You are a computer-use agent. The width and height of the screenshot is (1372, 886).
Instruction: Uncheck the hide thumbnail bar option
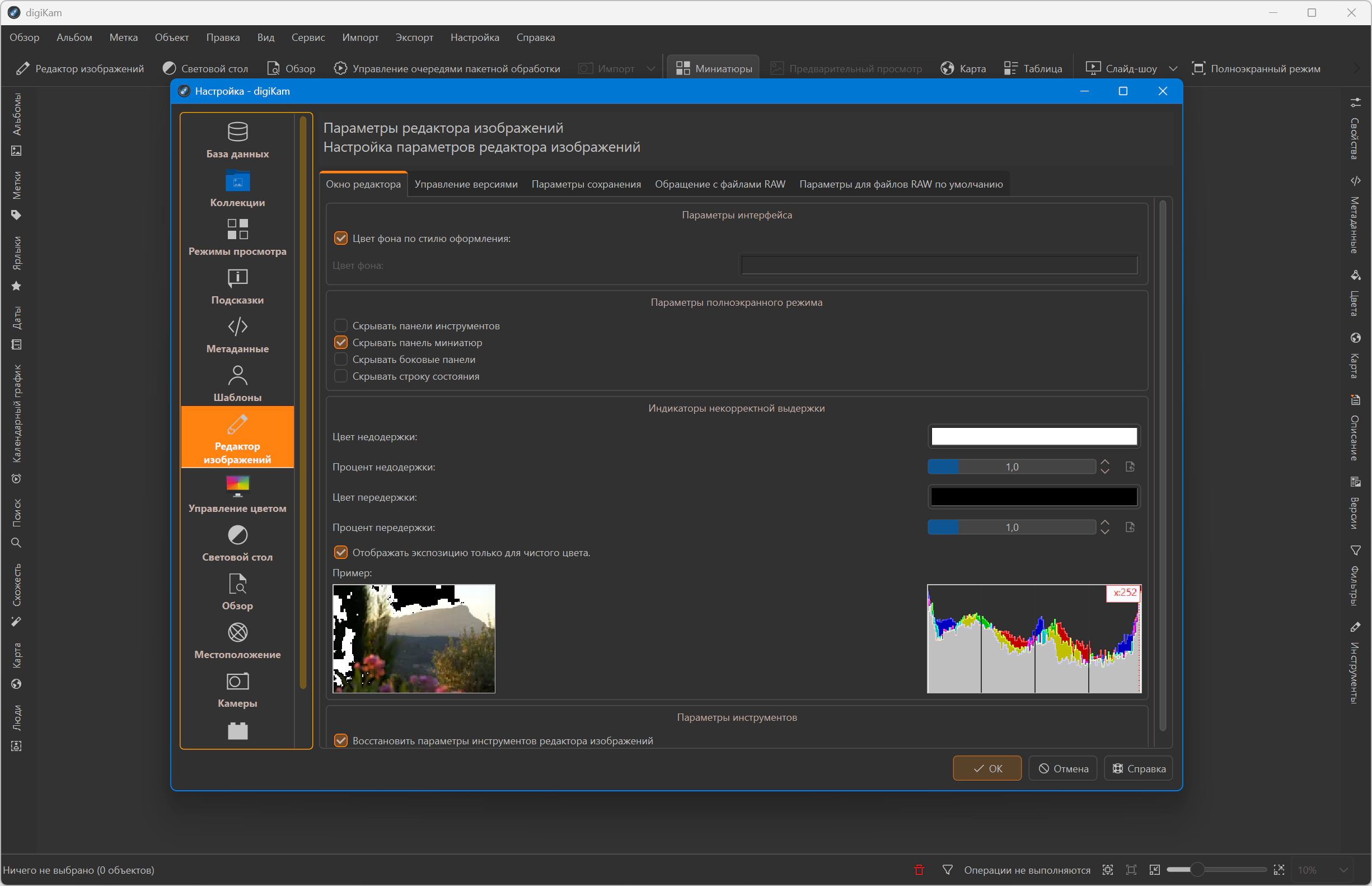click(341, 342)
